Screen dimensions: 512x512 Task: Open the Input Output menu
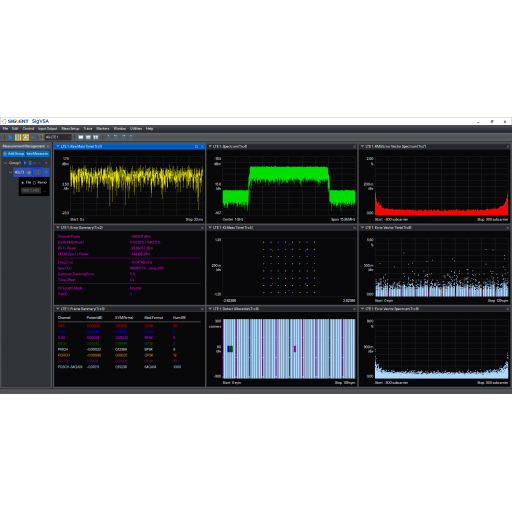47,129
